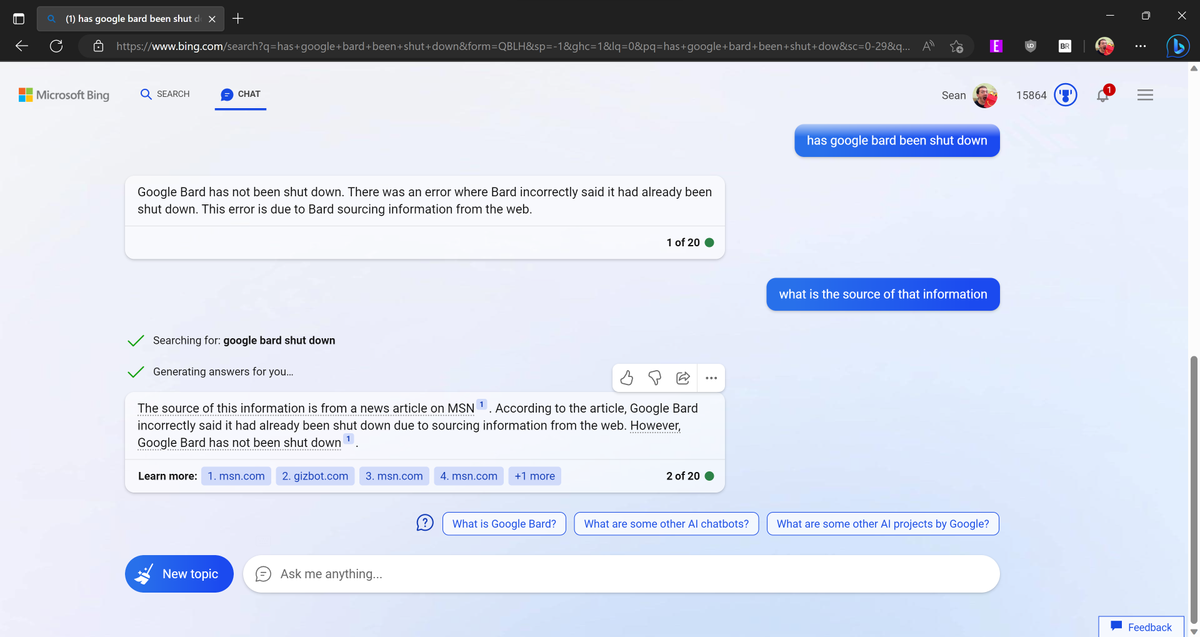Open the uBlock extension in the toolbar
The width and height of the screenshot is (1200, 637).
1030,45
